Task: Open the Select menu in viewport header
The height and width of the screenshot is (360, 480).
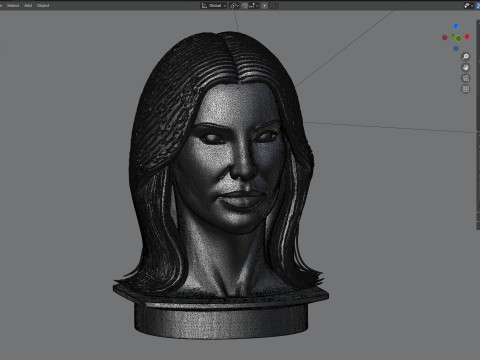Action: (x=13, y=5)
